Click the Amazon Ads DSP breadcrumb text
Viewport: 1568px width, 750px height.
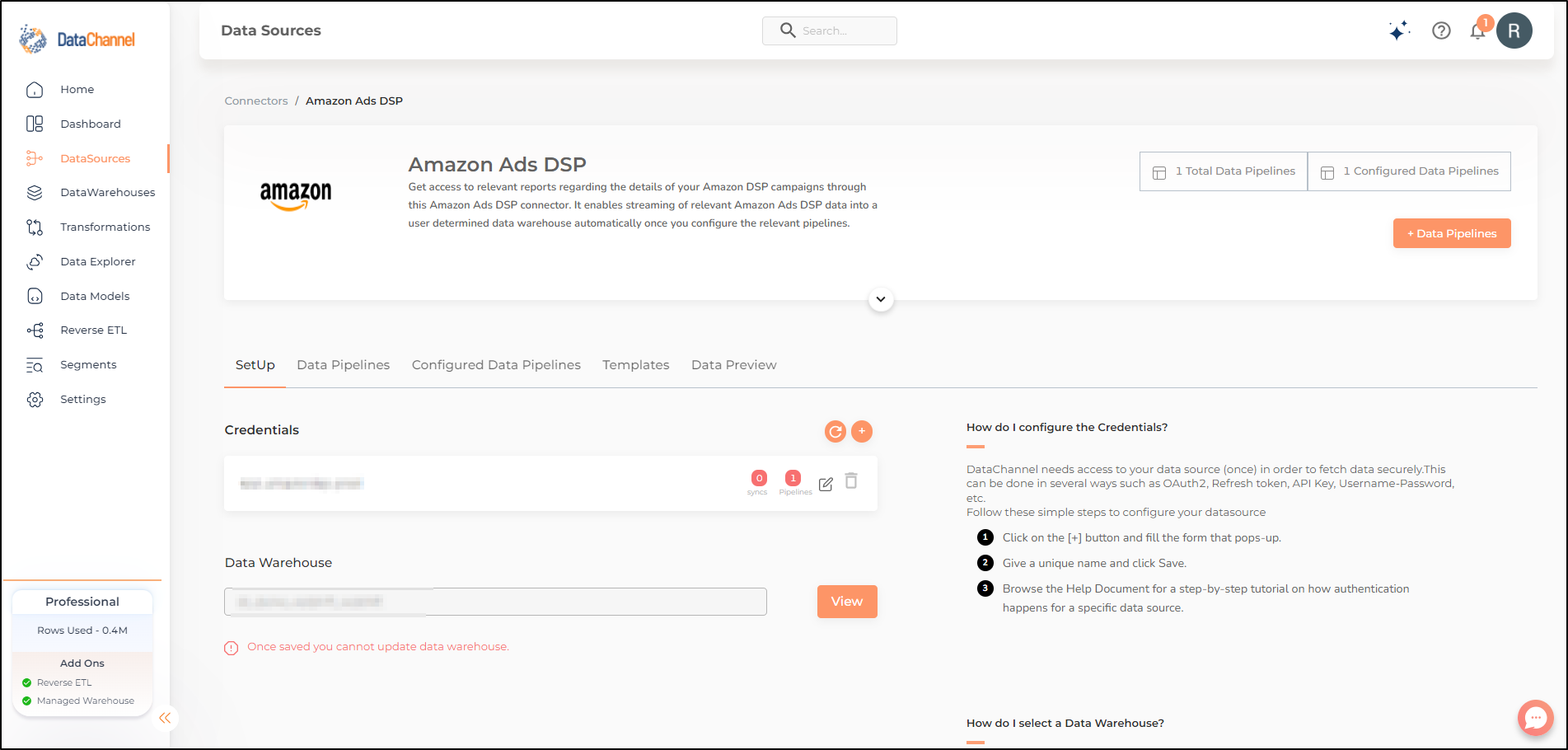coord(354,101)
